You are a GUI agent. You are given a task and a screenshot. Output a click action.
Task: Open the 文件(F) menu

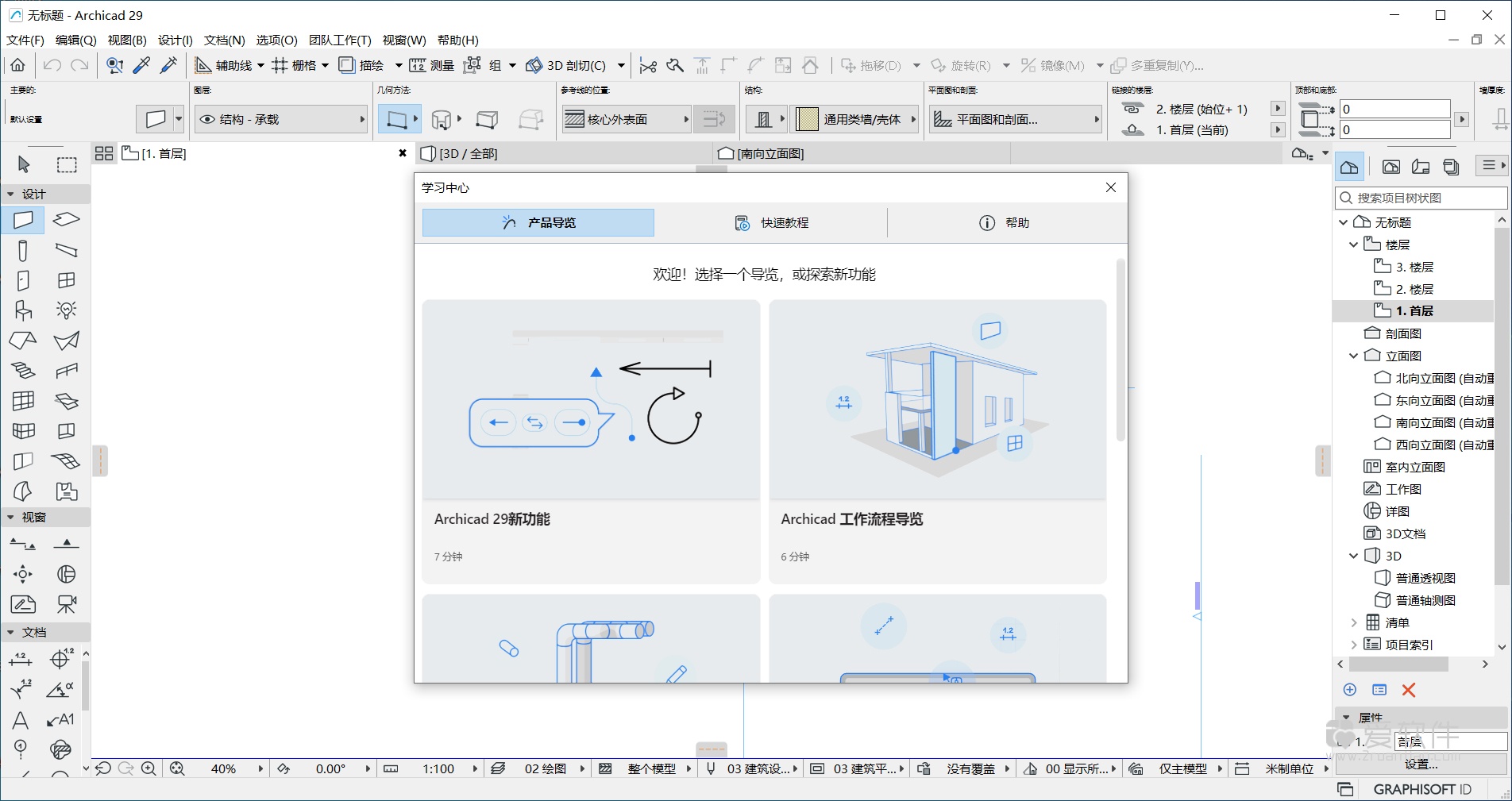25,40
